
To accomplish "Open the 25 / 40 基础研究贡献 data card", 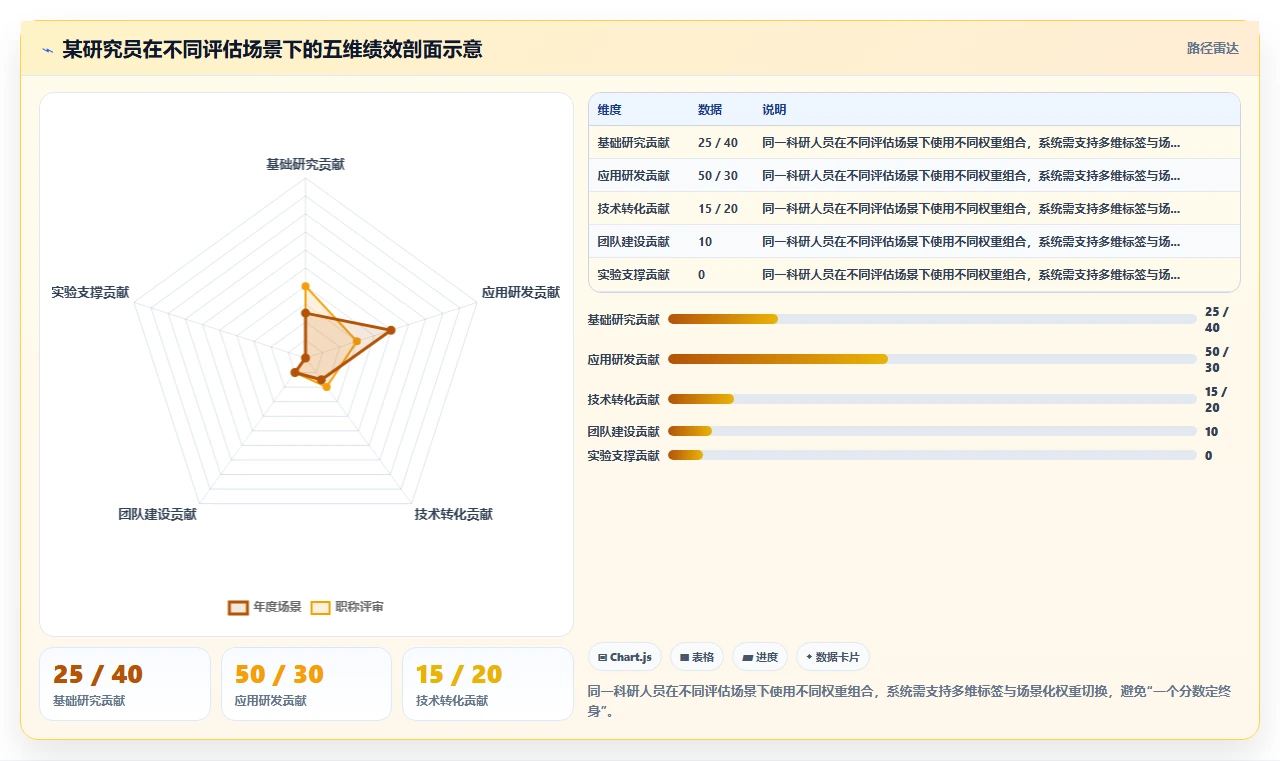I will coord(125,684).
